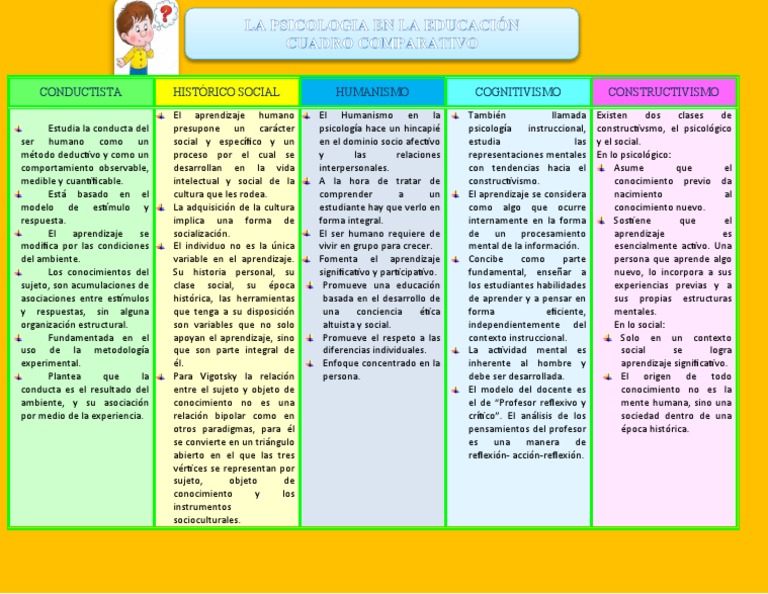Click bullet icon before 'La adquisición de la cultura'

click(x=161, y=208)
